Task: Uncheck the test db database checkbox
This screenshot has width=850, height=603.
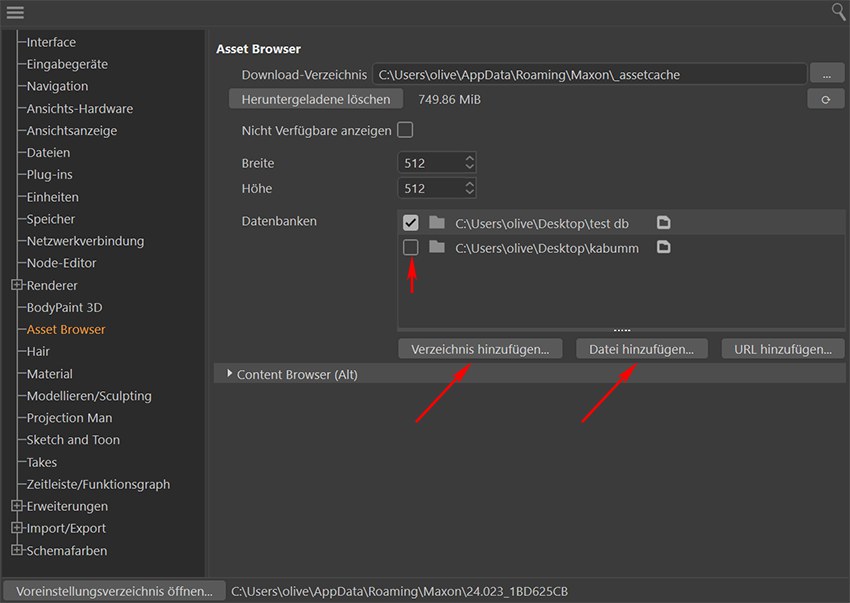Action: pos(410,222)
